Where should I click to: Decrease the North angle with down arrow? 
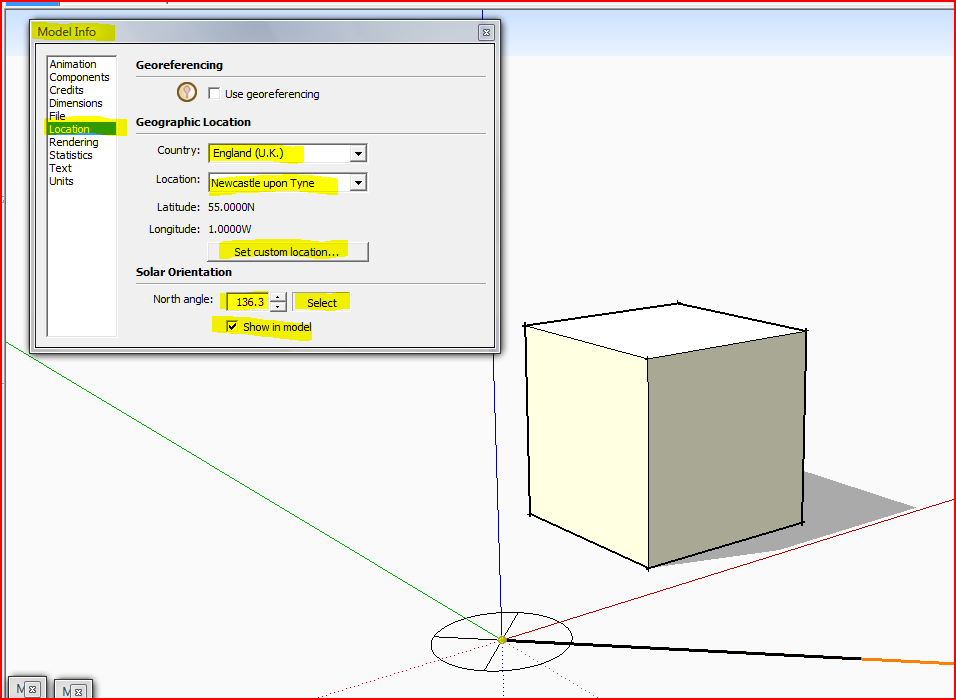278,307
